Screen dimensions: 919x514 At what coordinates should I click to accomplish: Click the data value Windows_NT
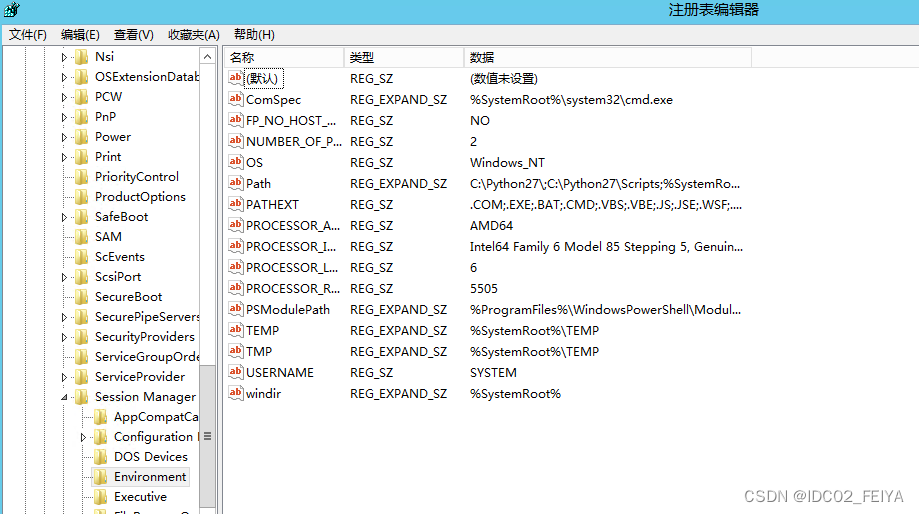[507, 162]
